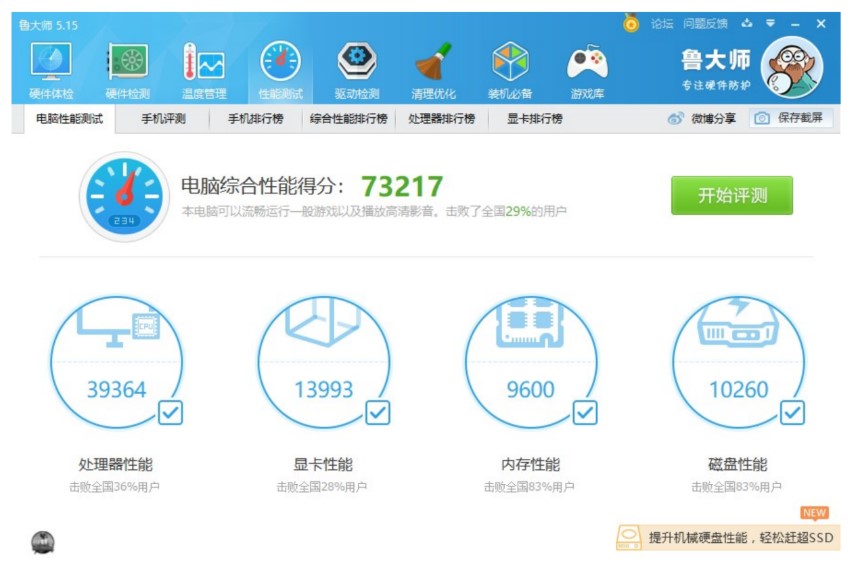Viewport: 858px width, 574px height.
Task: Click the 处理器性能 label
Action: tap(115, 465)
